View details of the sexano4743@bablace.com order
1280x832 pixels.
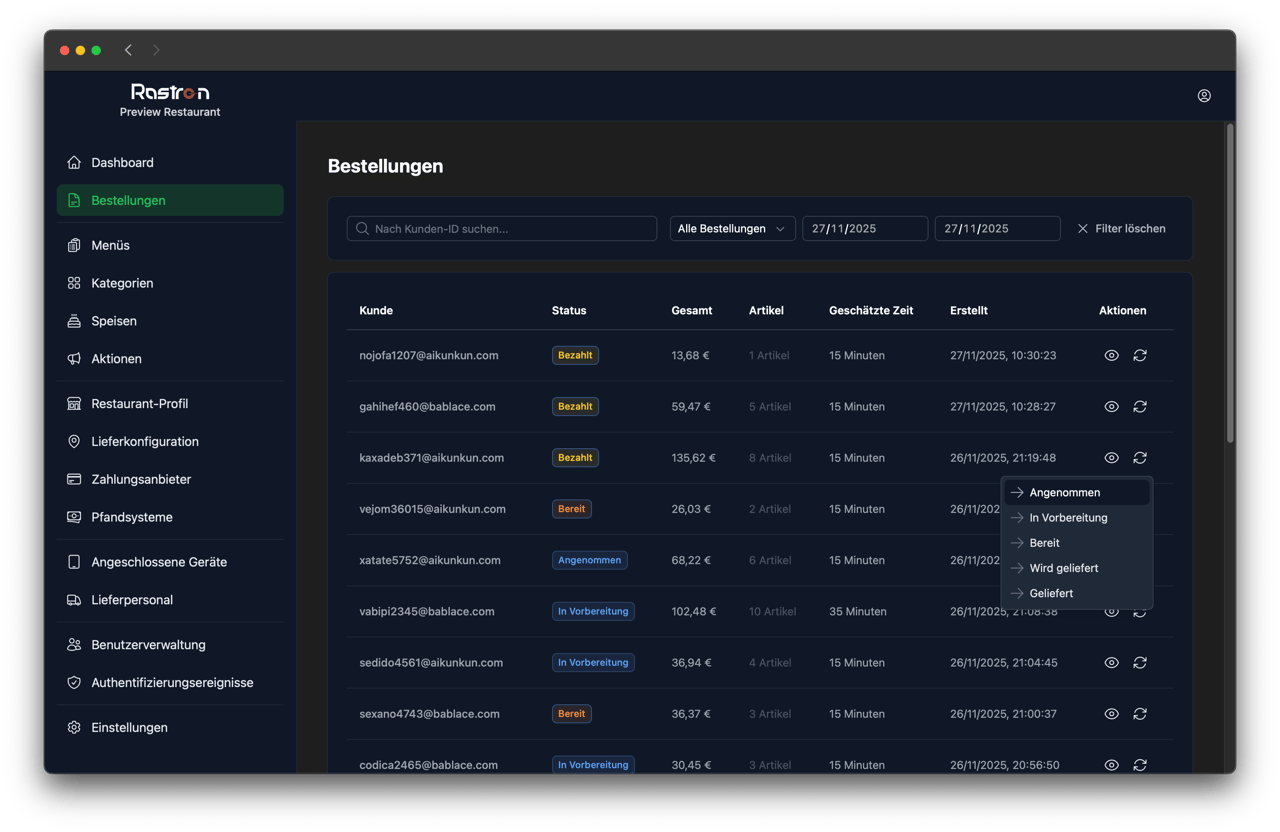coord(1111,713)
